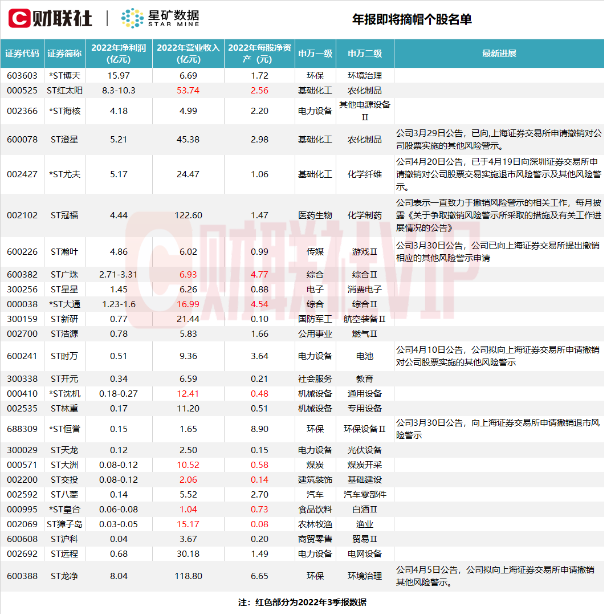Select stock code 600078

point(22,139)
